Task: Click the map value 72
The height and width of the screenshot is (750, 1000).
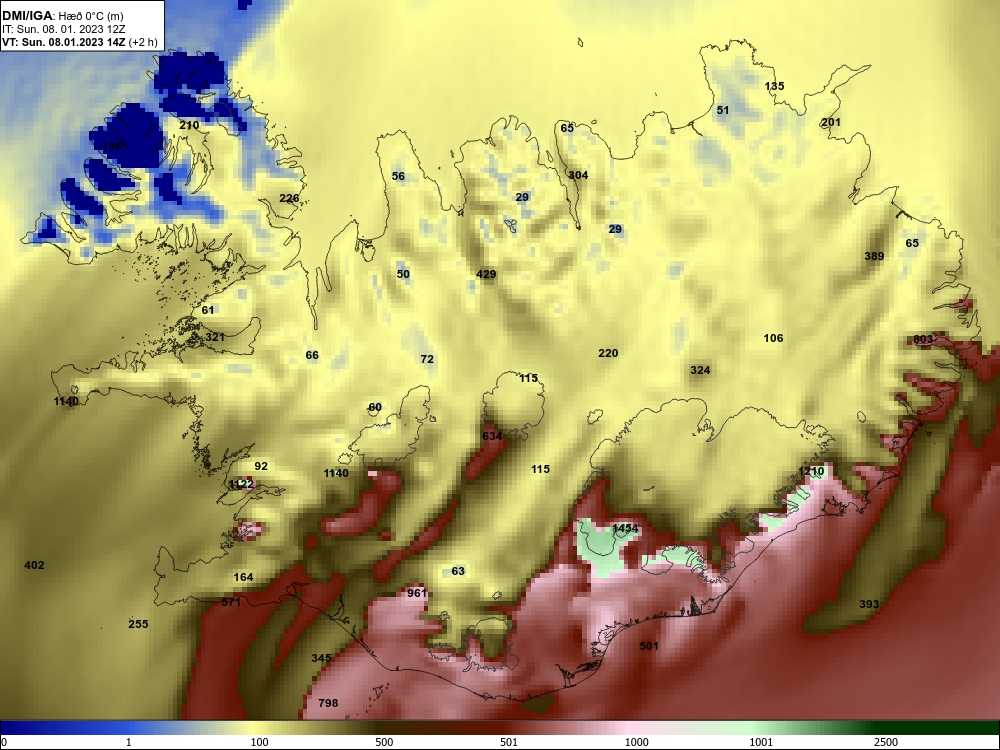Action: coord(427,359)
